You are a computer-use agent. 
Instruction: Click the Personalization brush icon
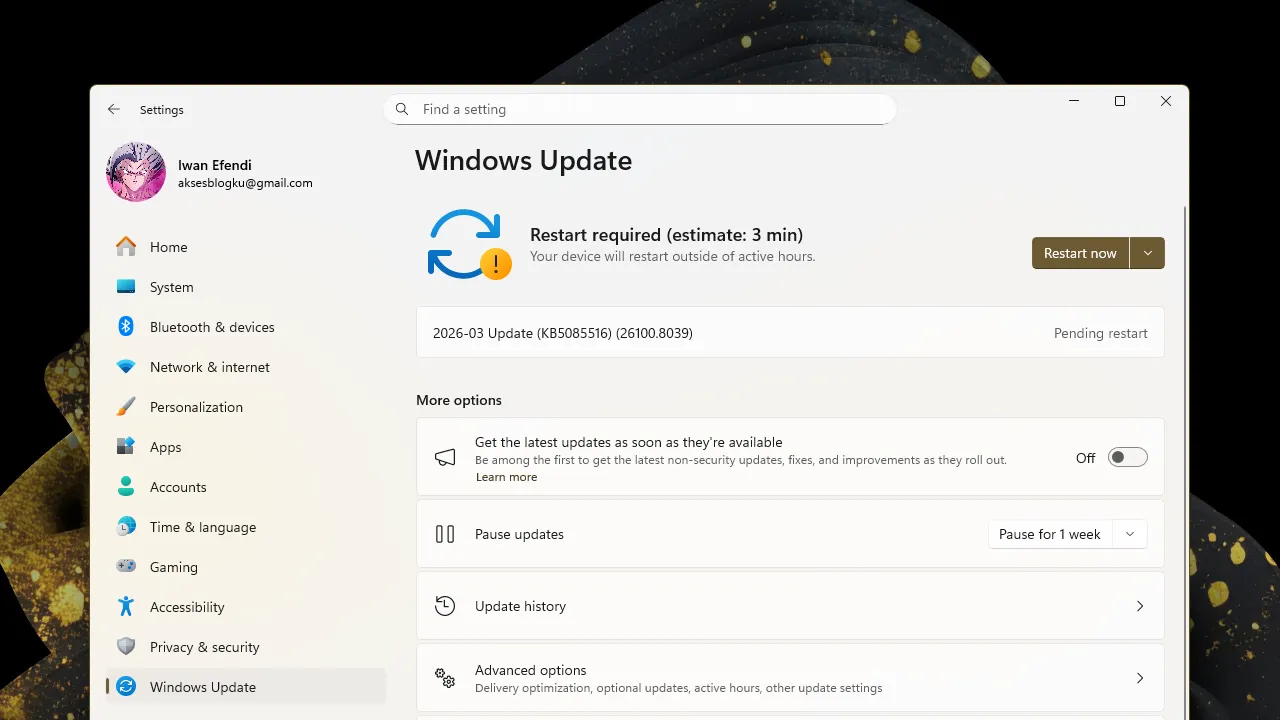tap(125, 407)
